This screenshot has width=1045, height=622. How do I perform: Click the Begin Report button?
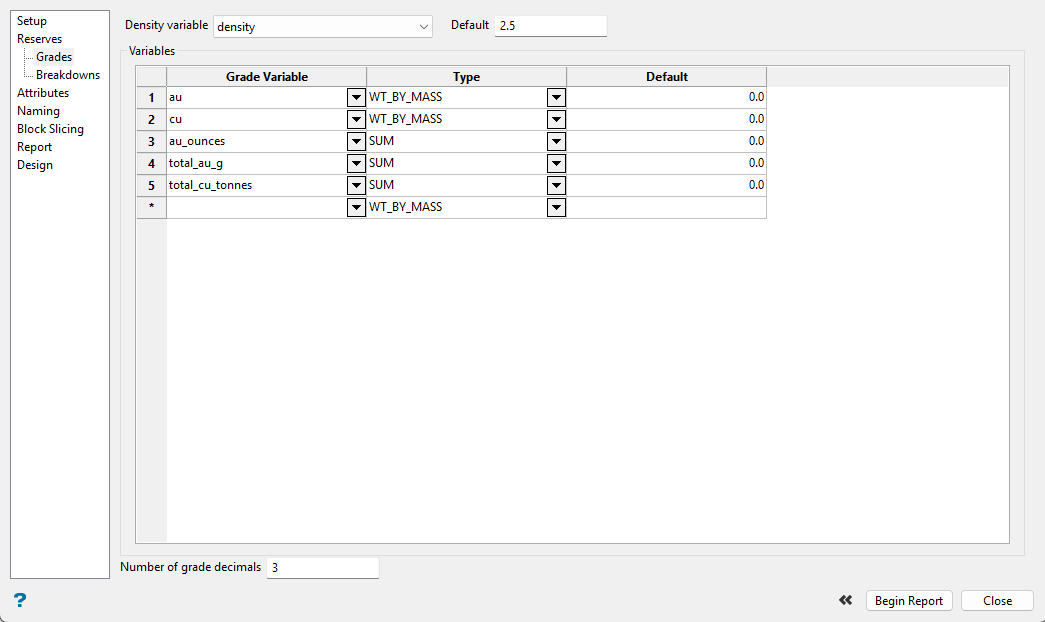(909, 601)
